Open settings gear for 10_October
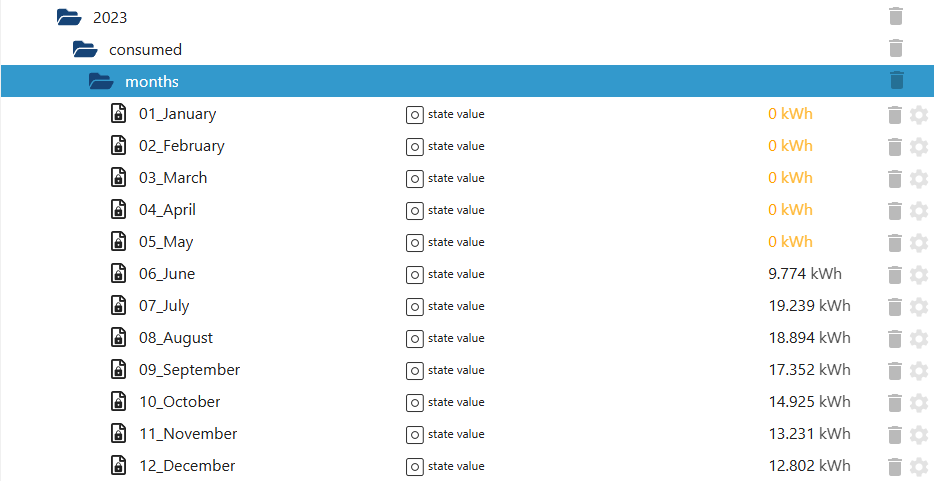934x481 pixels. [x=919, y=403]
